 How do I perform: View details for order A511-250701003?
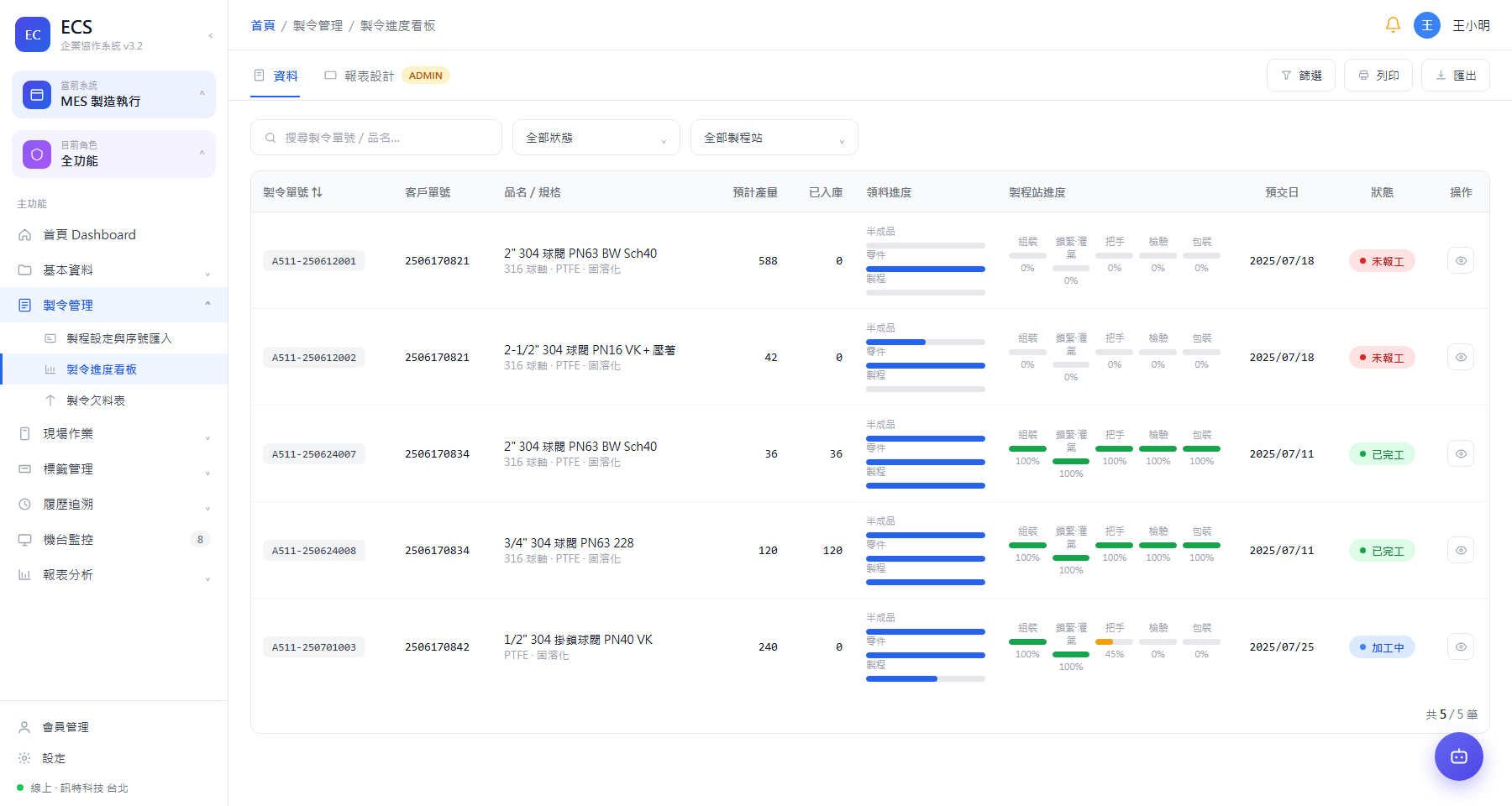point(1461,646)
